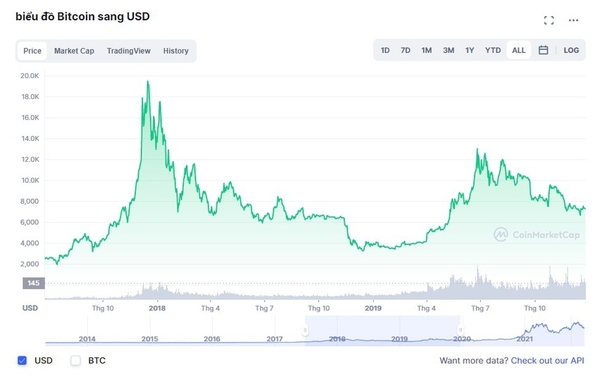Select the YTD time range
The width and height of the screenshot is (600, 390).
point(492,50)
